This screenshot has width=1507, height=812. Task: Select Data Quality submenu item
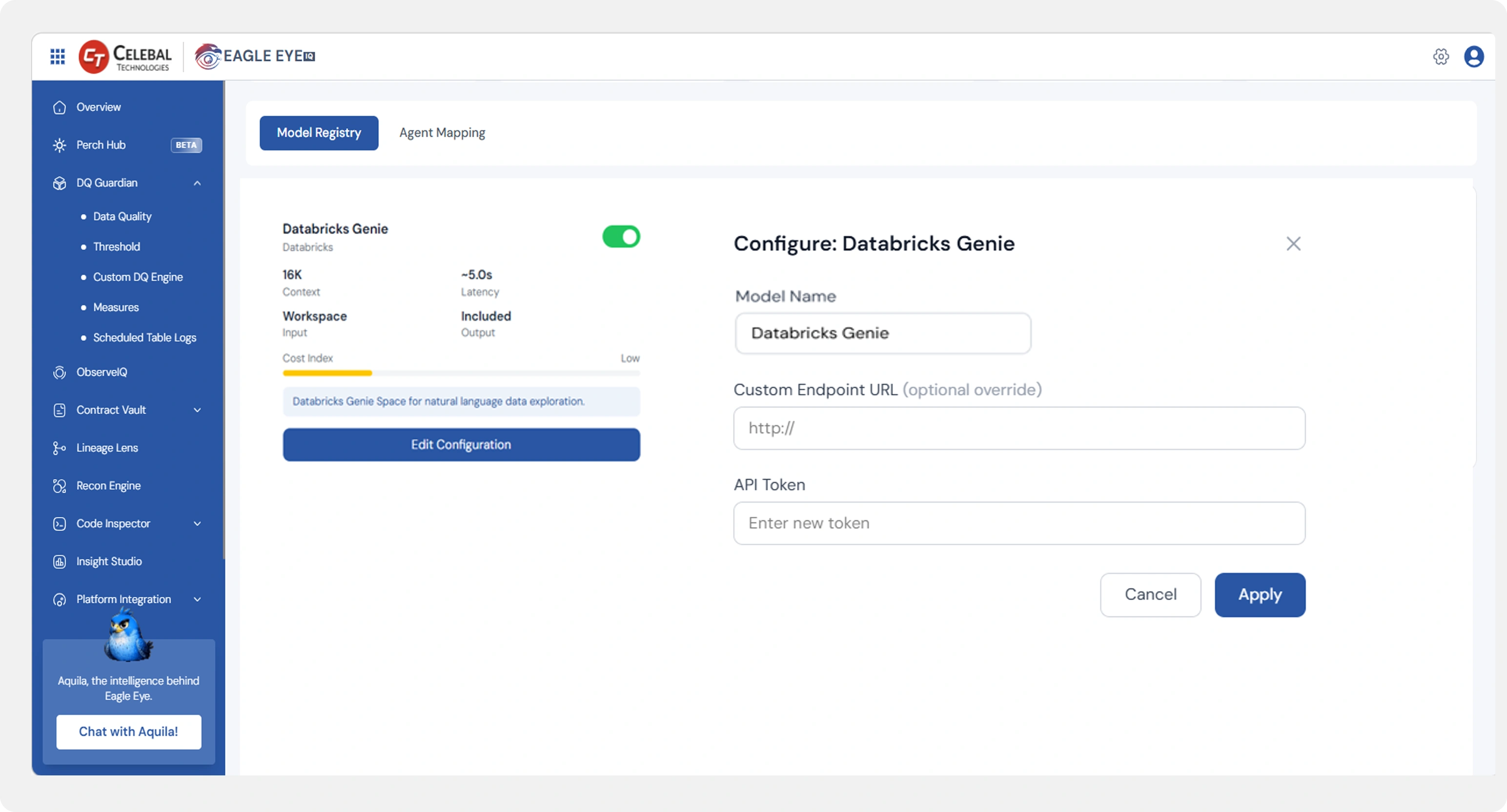click(122, 217)
